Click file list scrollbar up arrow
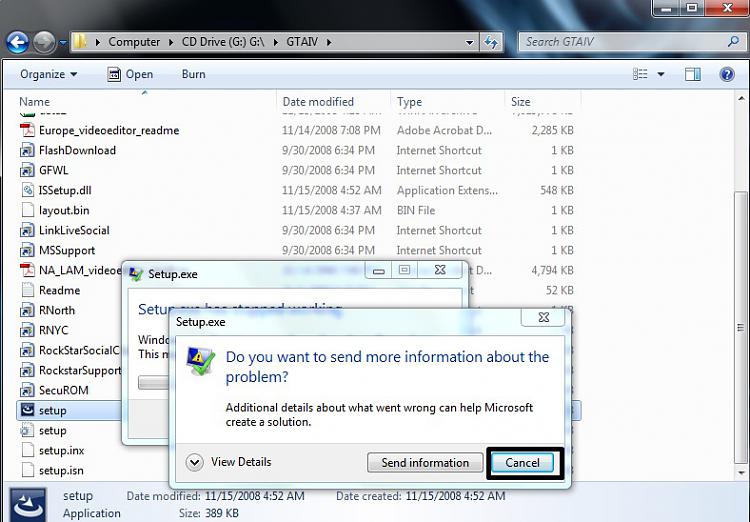This screenshot has height=522, width=750. [741, 99]
